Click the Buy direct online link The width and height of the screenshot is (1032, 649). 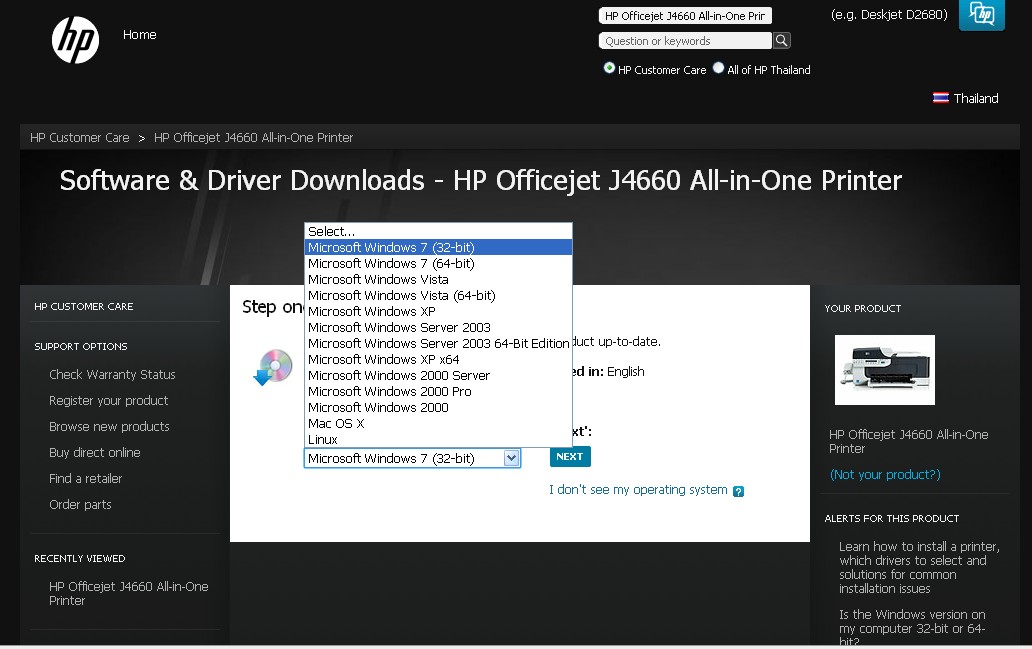95,452
